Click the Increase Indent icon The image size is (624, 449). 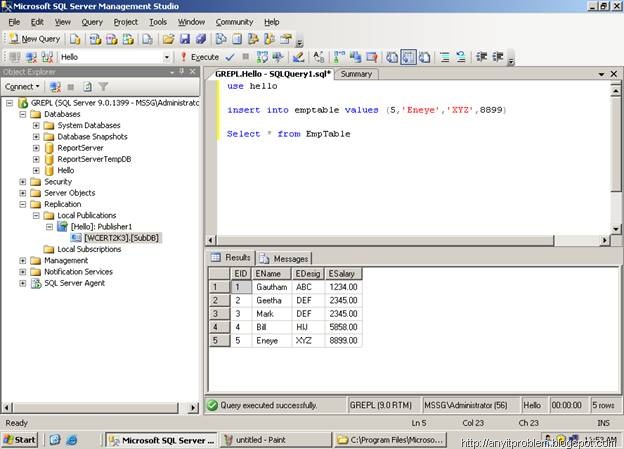tap(498, 57)
